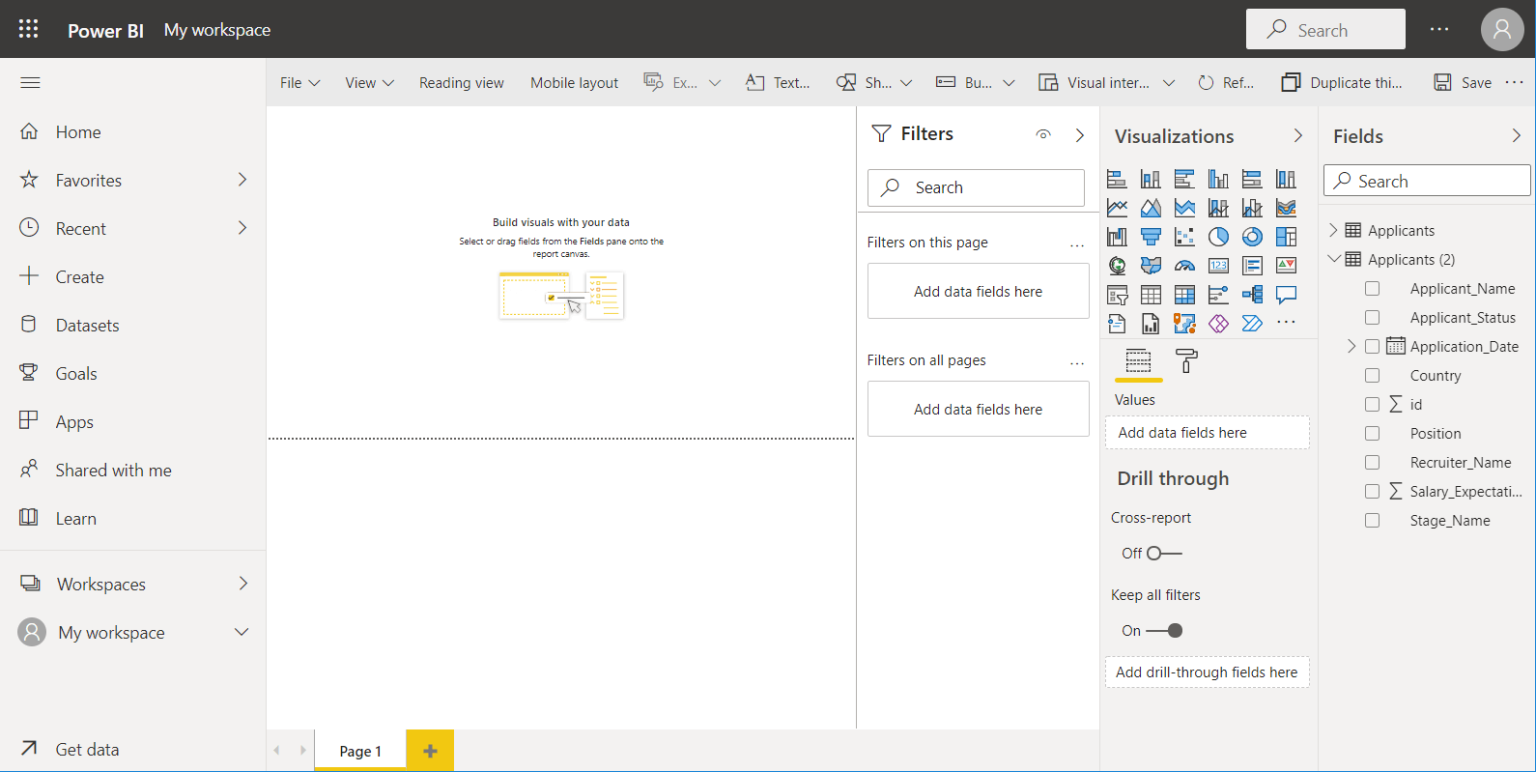Click the Get data link
Viewport: 1536px width, 772px height.
click(x=90, y=749)
